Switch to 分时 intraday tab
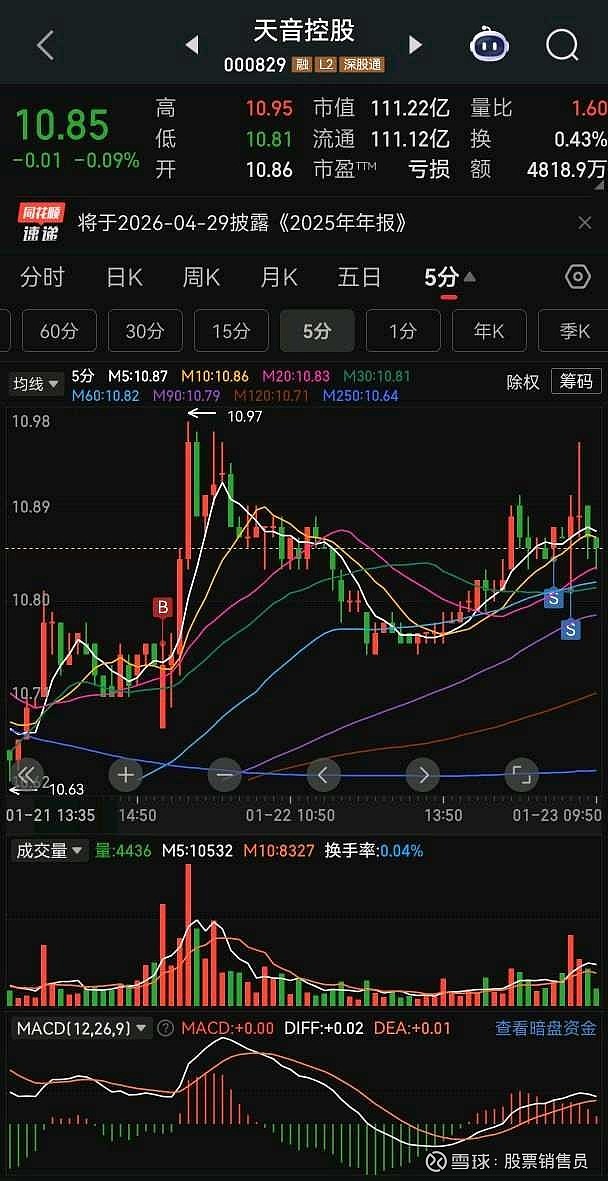The height and width of the screenshot is (1181, 608). (42, 278)
